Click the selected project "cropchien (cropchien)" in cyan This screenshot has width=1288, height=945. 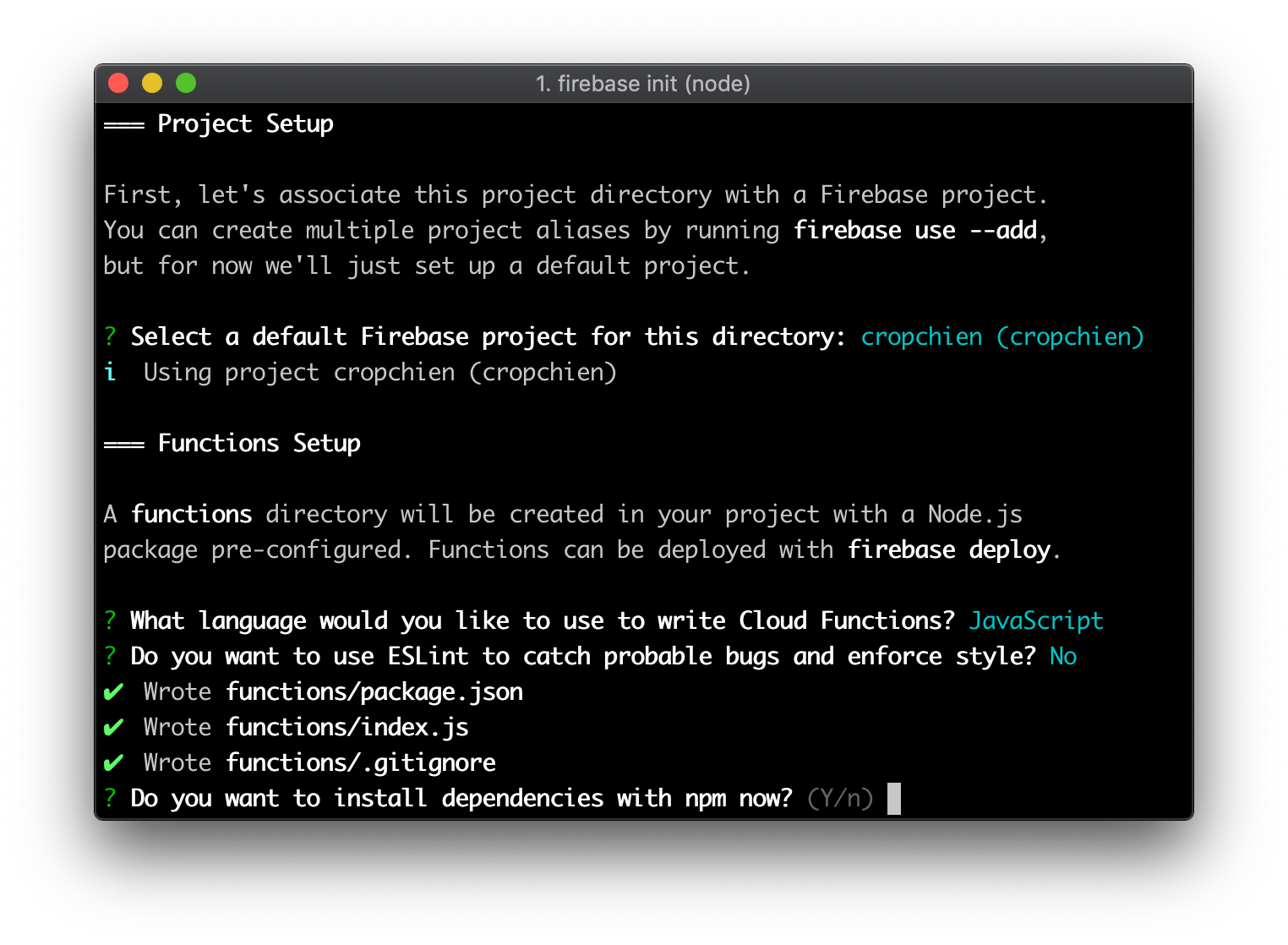pos(1001,336)
